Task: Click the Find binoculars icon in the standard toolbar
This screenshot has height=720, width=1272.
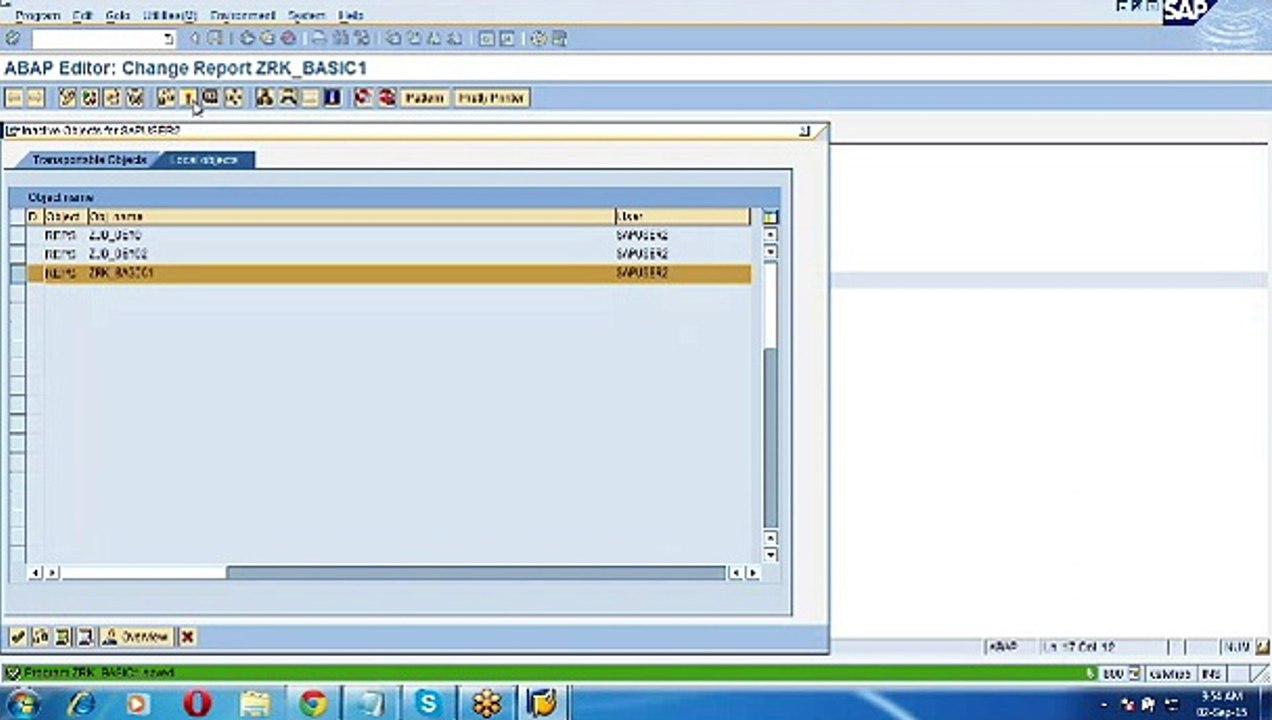Action: 339,38
